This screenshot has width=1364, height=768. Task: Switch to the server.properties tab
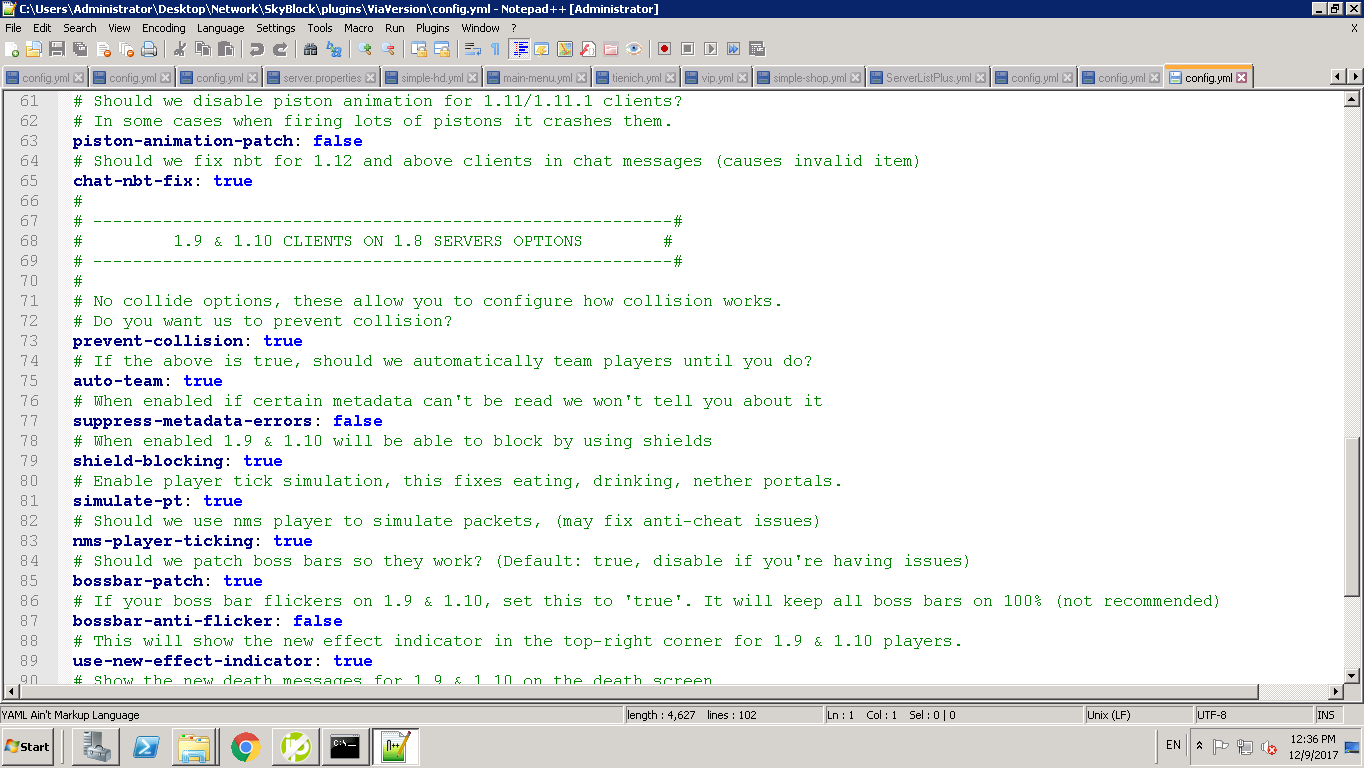pos(322,78)
